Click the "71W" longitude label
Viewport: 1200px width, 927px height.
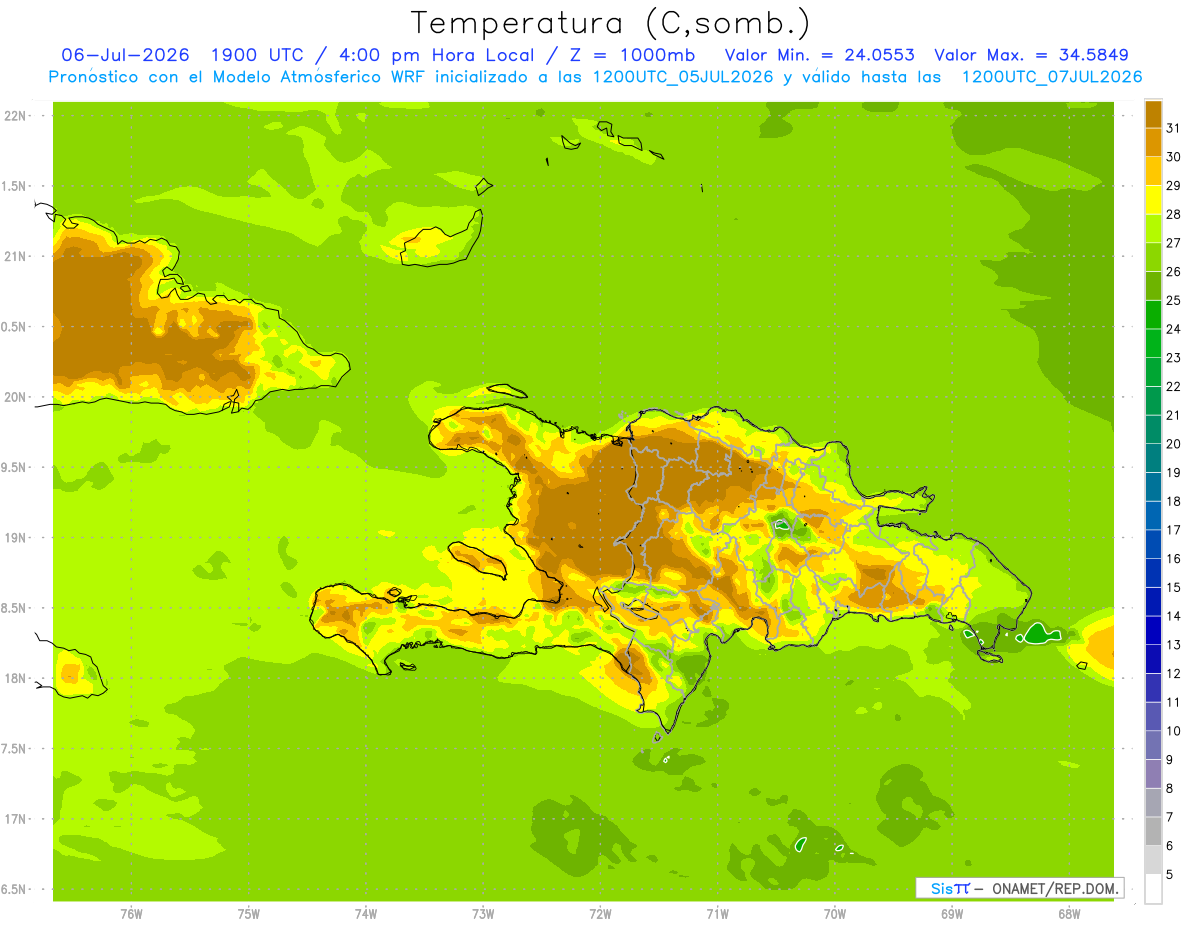tap(717, 914)
